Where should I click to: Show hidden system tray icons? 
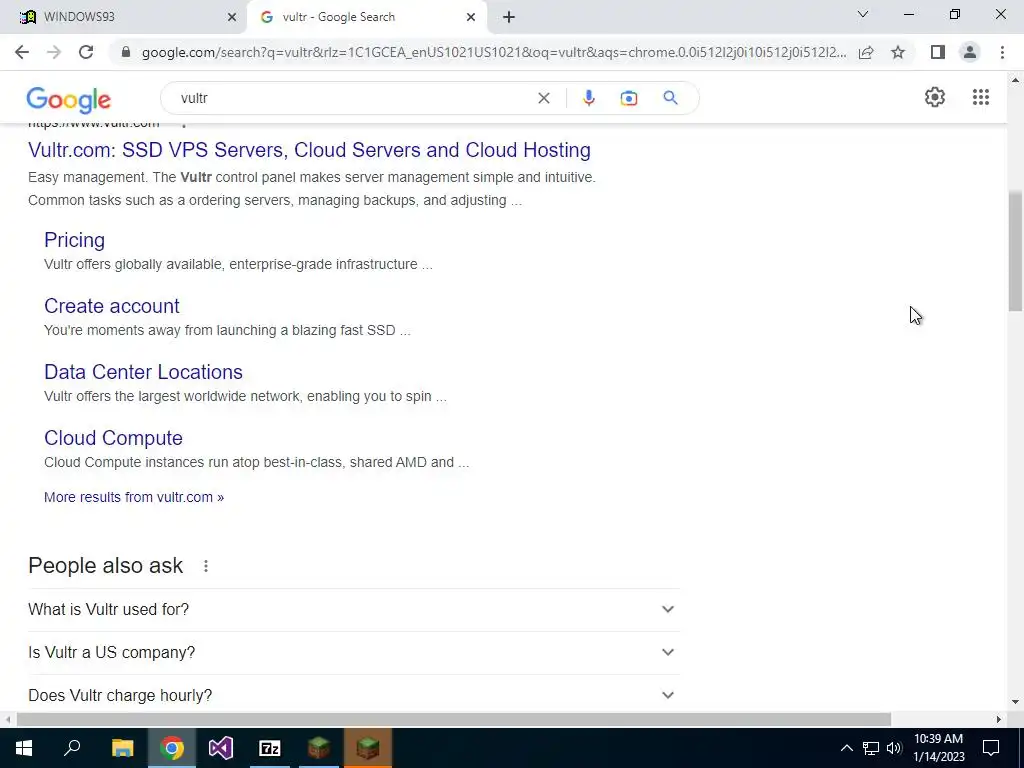point(846,748)
